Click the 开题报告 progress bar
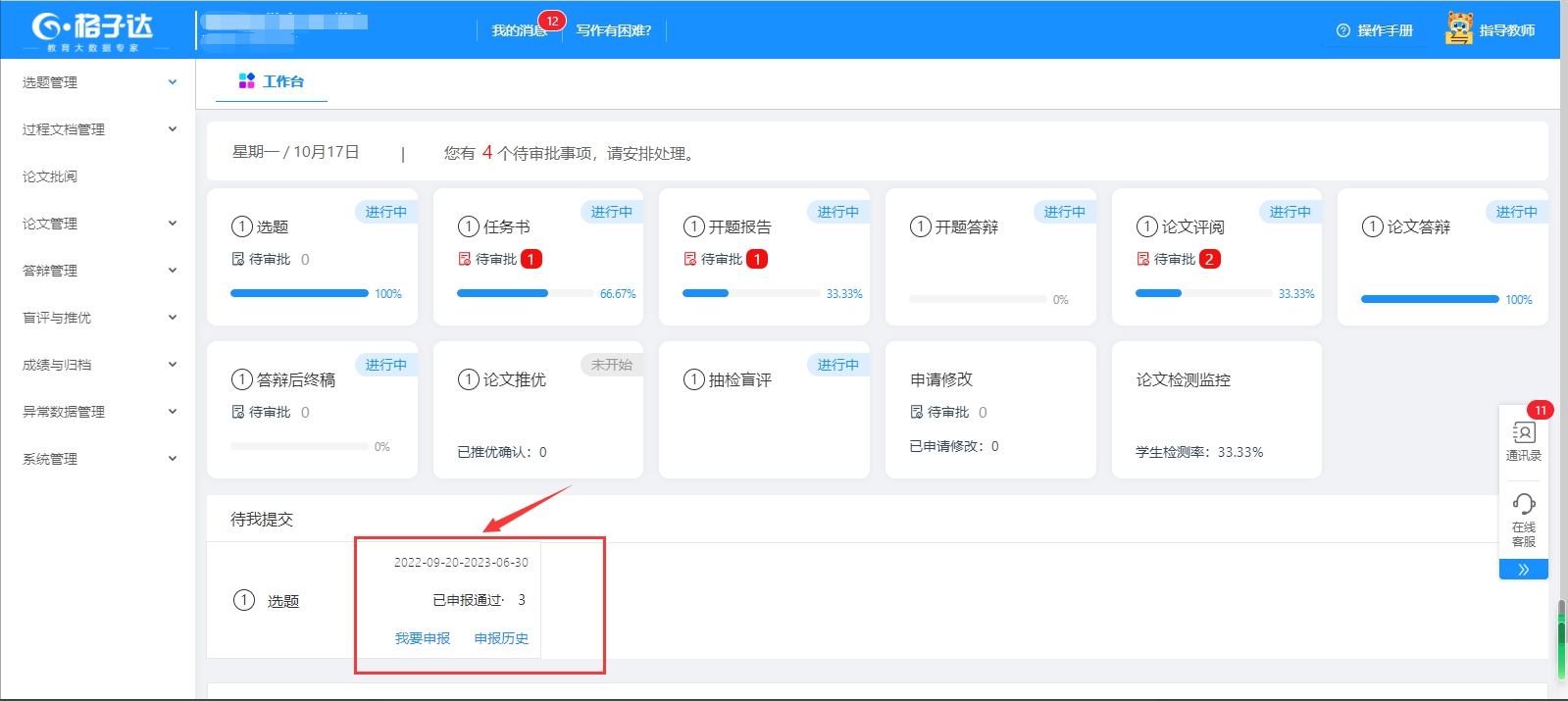The width and height of the screenshot is (1568, 701). (751, 293)
